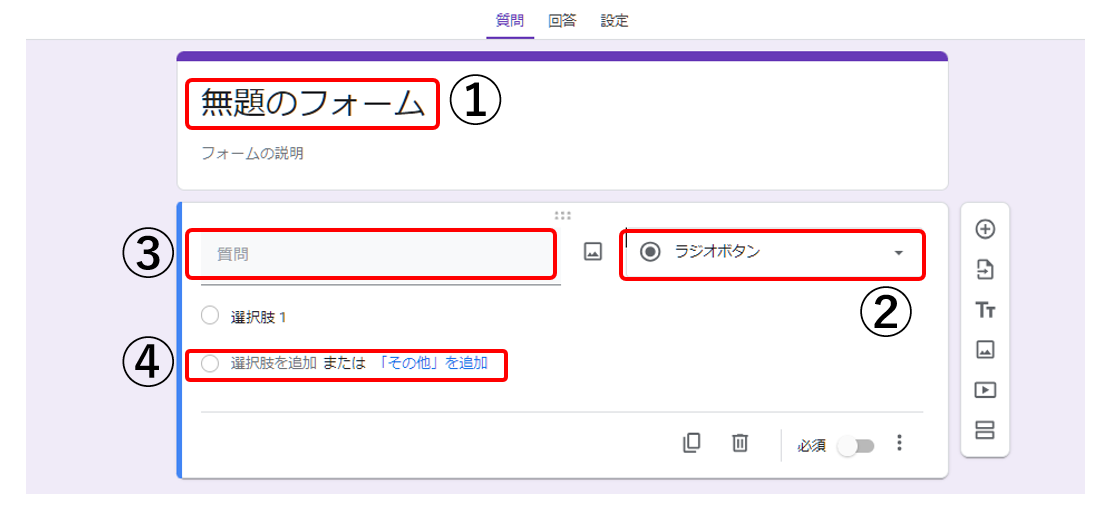Viewport: 1100px width, 509px height.
Task: Click the 「その他」を追加 link
Action: tap(431, 363)
